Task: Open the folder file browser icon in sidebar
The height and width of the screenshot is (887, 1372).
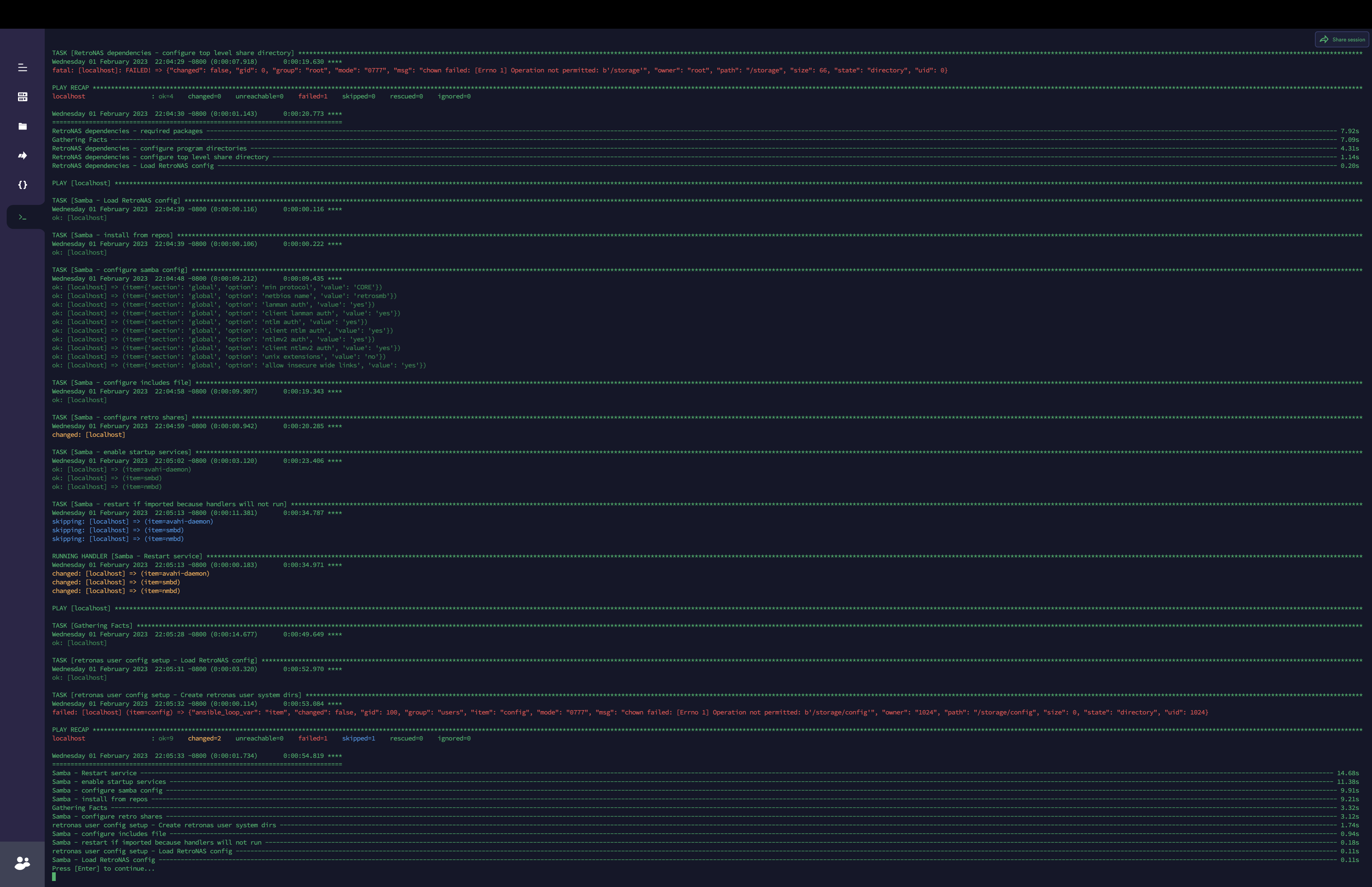Action: (22, 126)
